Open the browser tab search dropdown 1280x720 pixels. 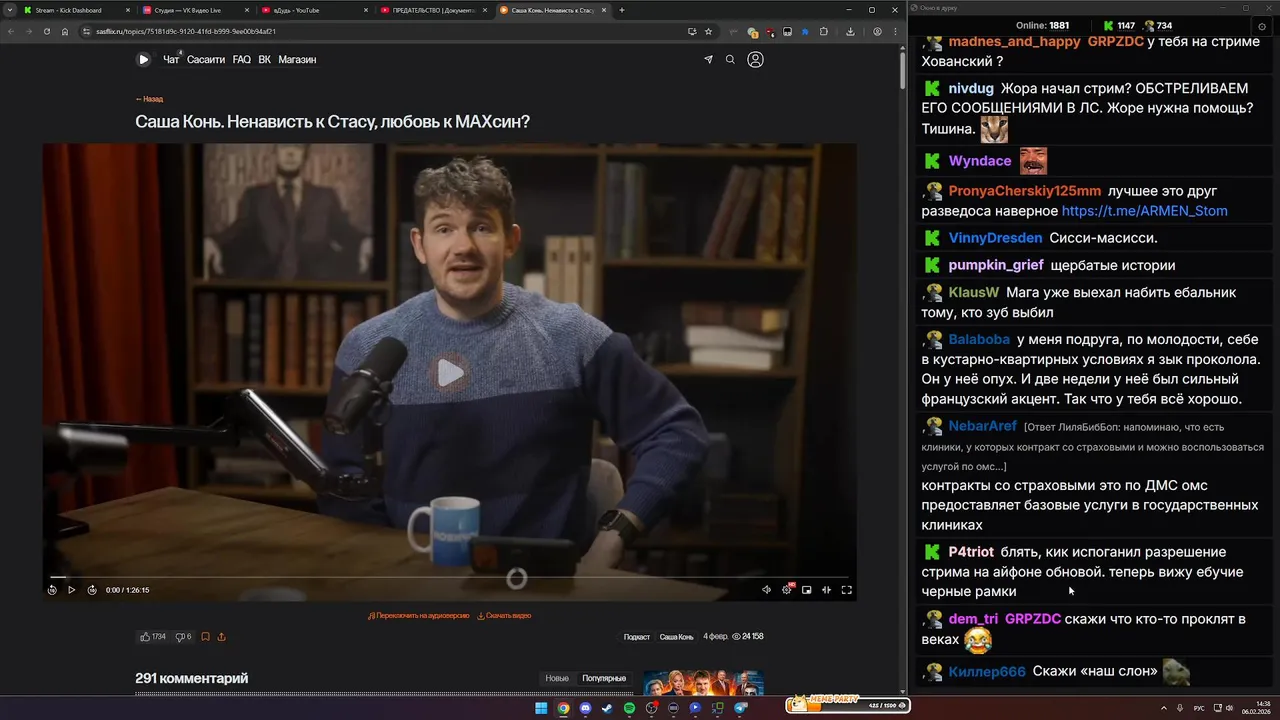(9, 10)
